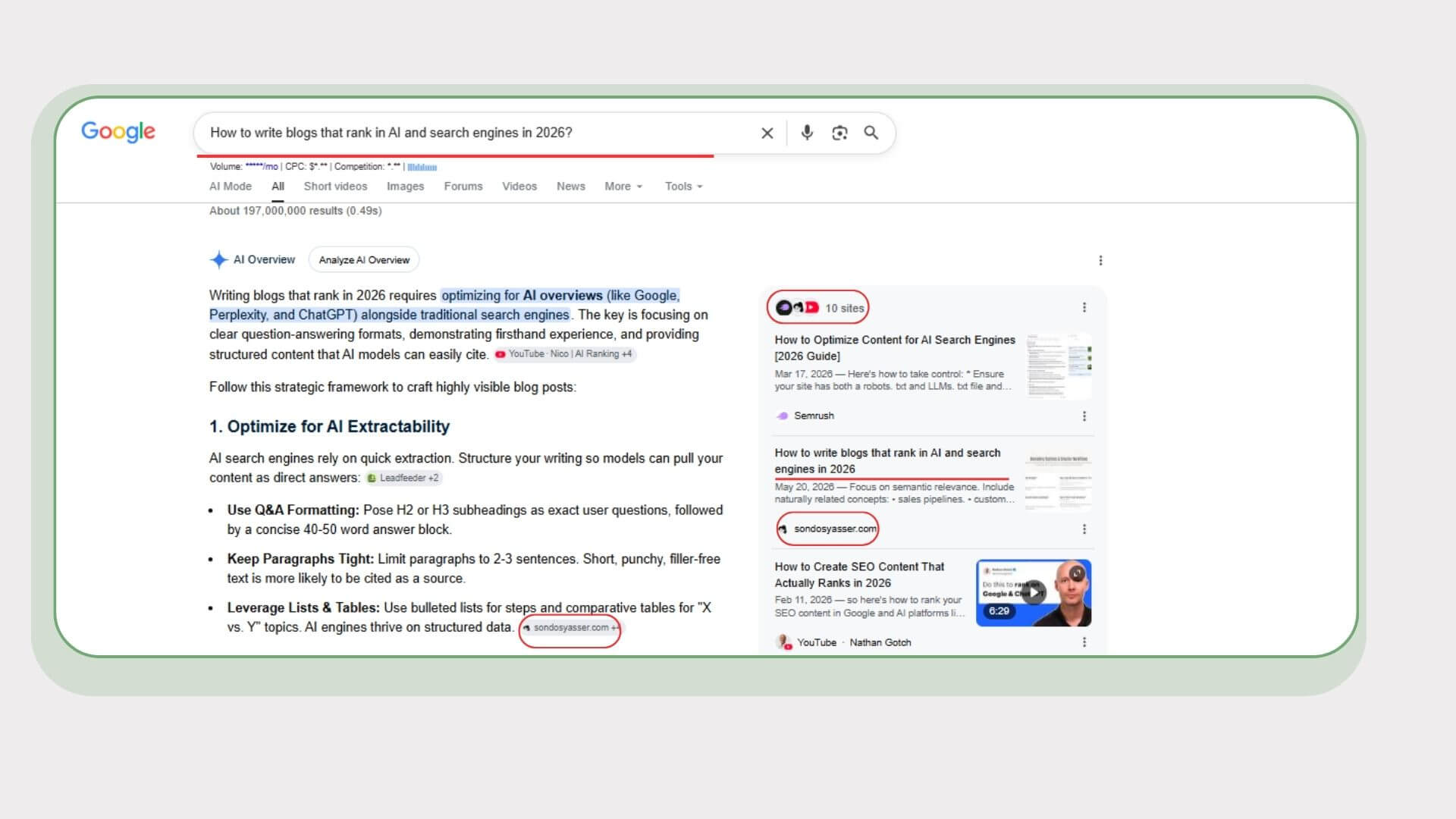Open the YouTube Nico AI Ranking +4 citation
Screen dimensions: 1456x819
(x=565, y=354)
